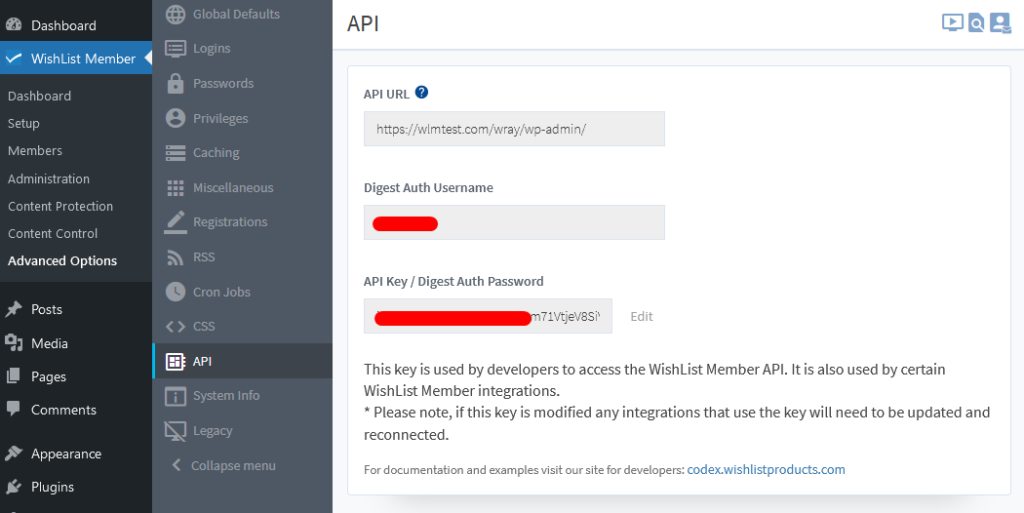The width and height of the screenshot is (1024, 513).
Task: Click the API page heading
Action: point(363,23)
